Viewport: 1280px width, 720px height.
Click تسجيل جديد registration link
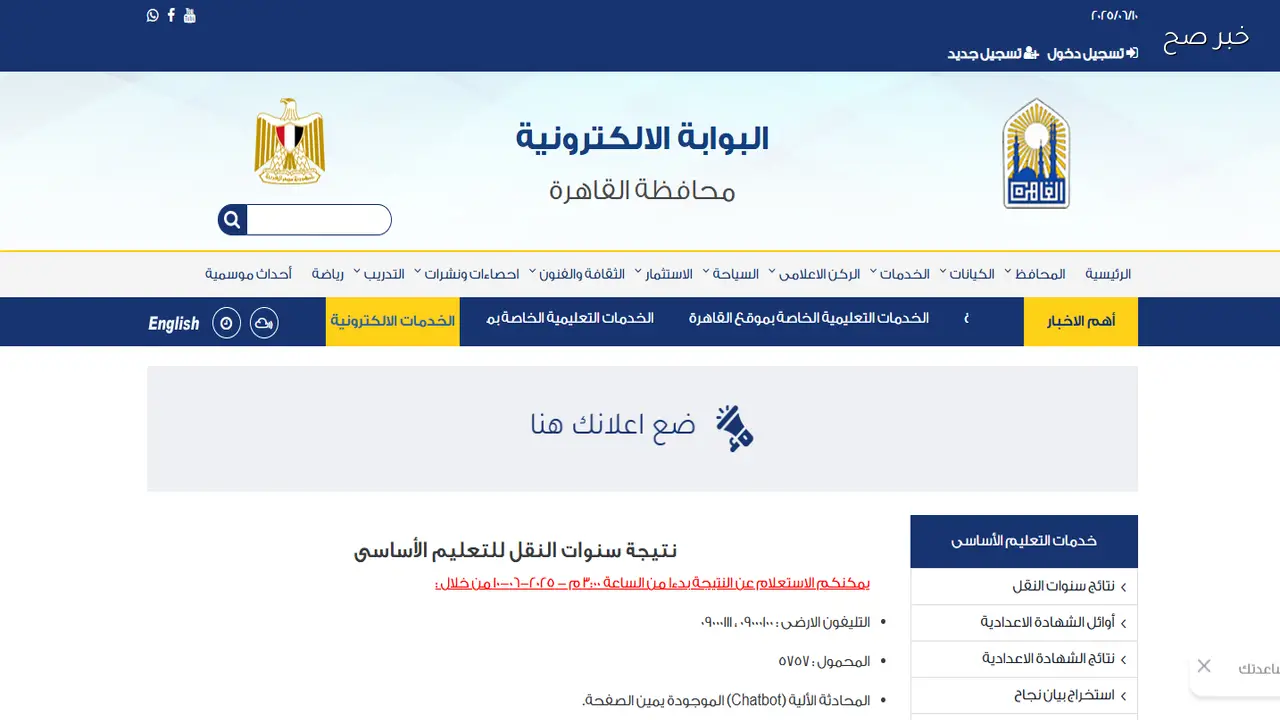pos(992,53)
